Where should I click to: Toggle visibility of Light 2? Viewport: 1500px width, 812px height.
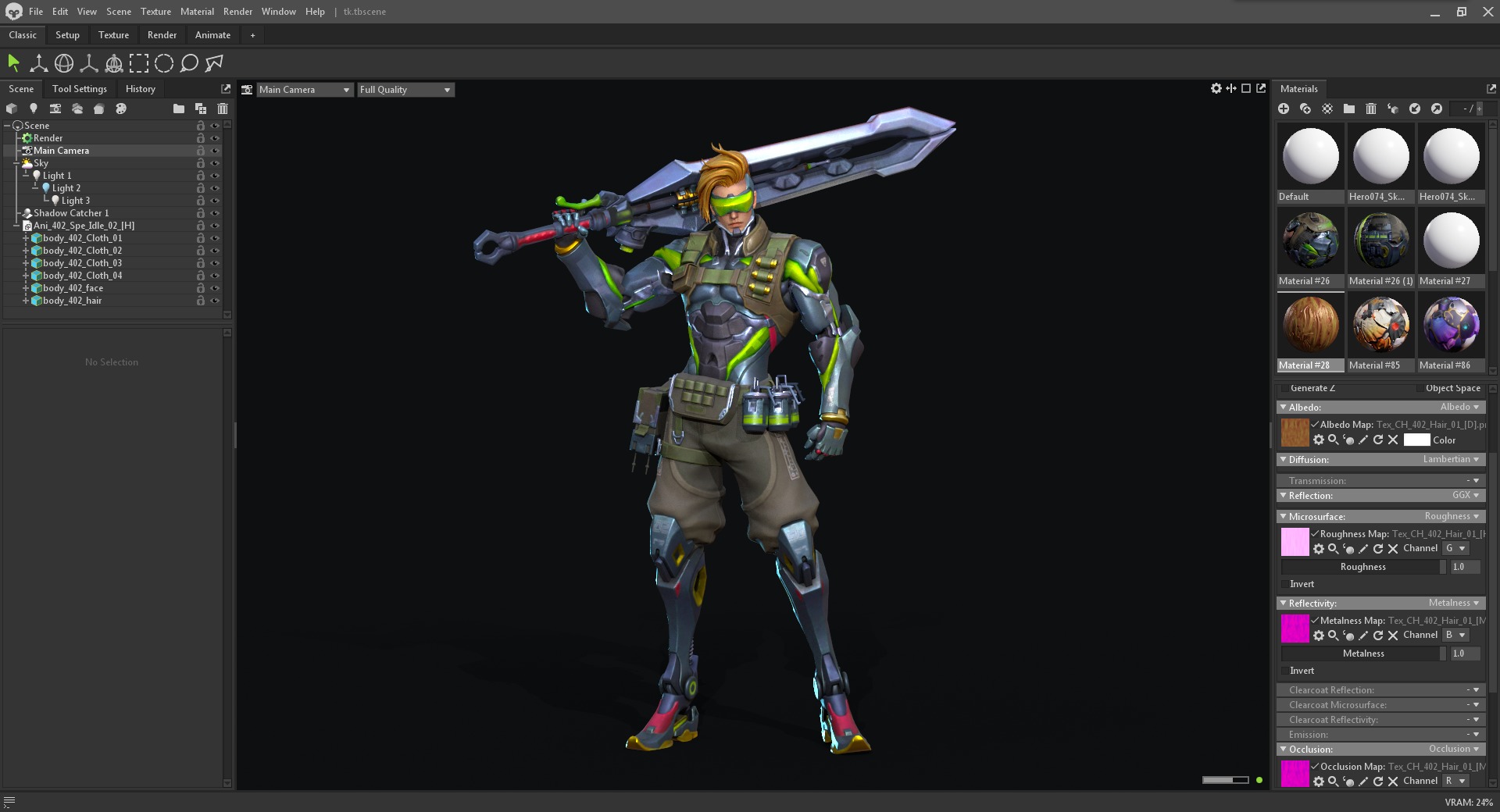[215, 188]
